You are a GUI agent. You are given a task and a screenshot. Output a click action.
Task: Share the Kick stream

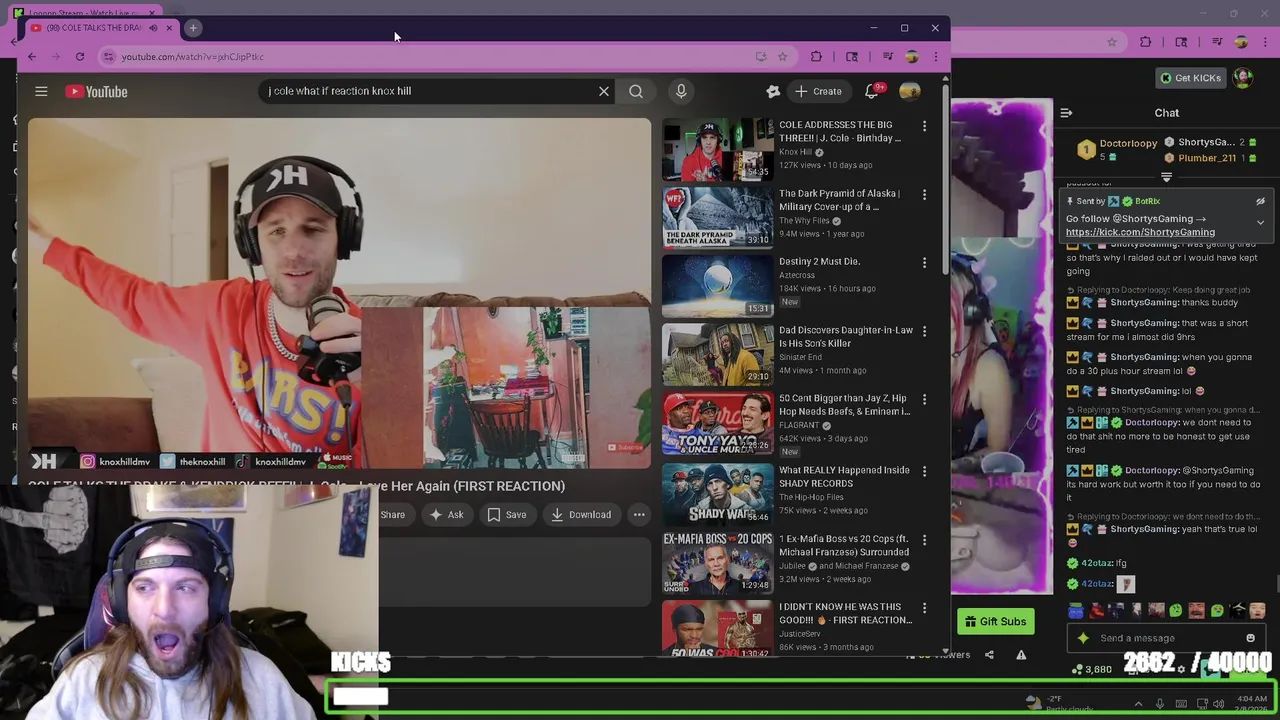tap(989, 655)
